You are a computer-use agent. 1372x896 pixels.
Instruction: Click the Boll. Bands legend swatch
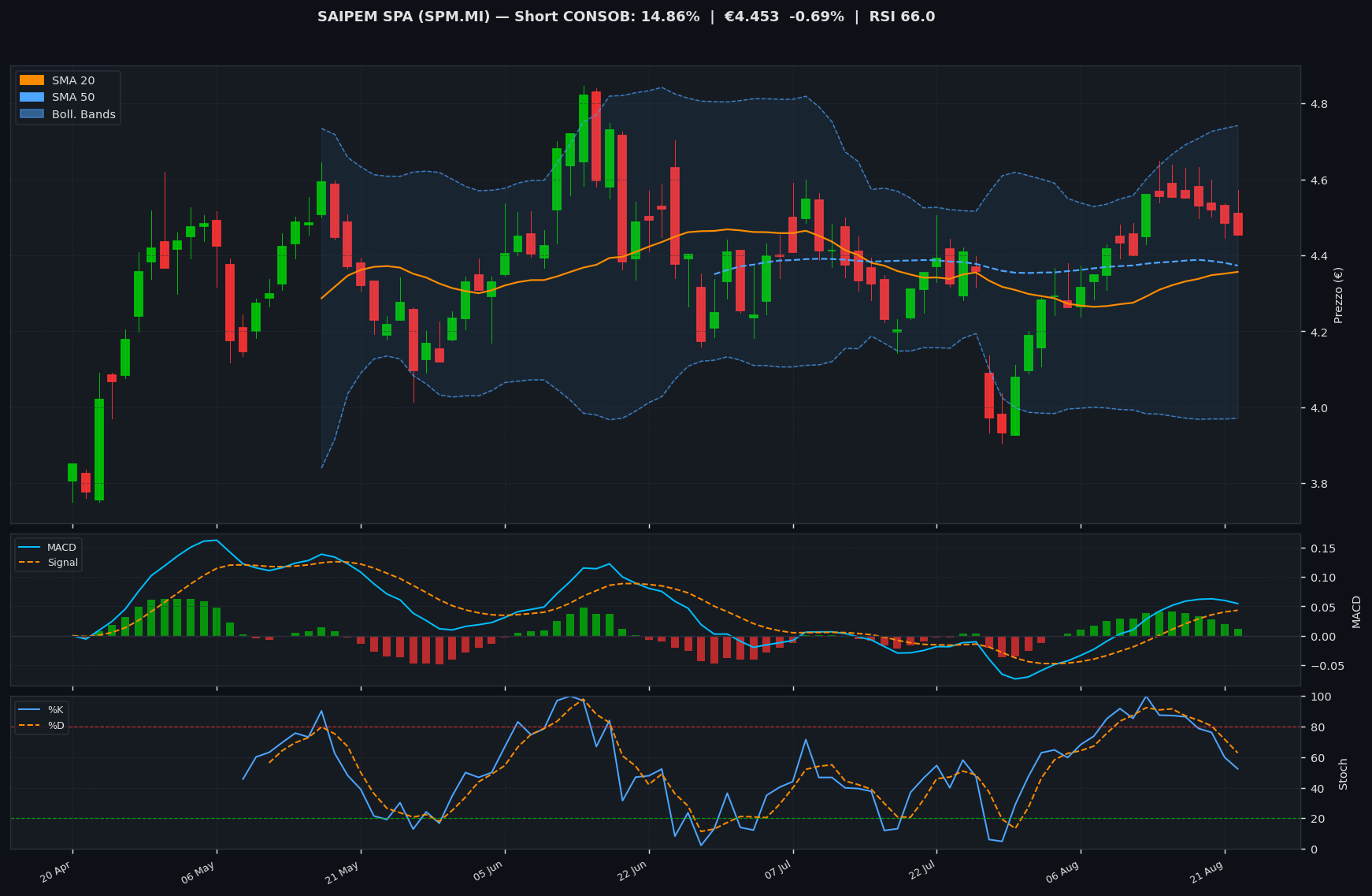(32, 114)
